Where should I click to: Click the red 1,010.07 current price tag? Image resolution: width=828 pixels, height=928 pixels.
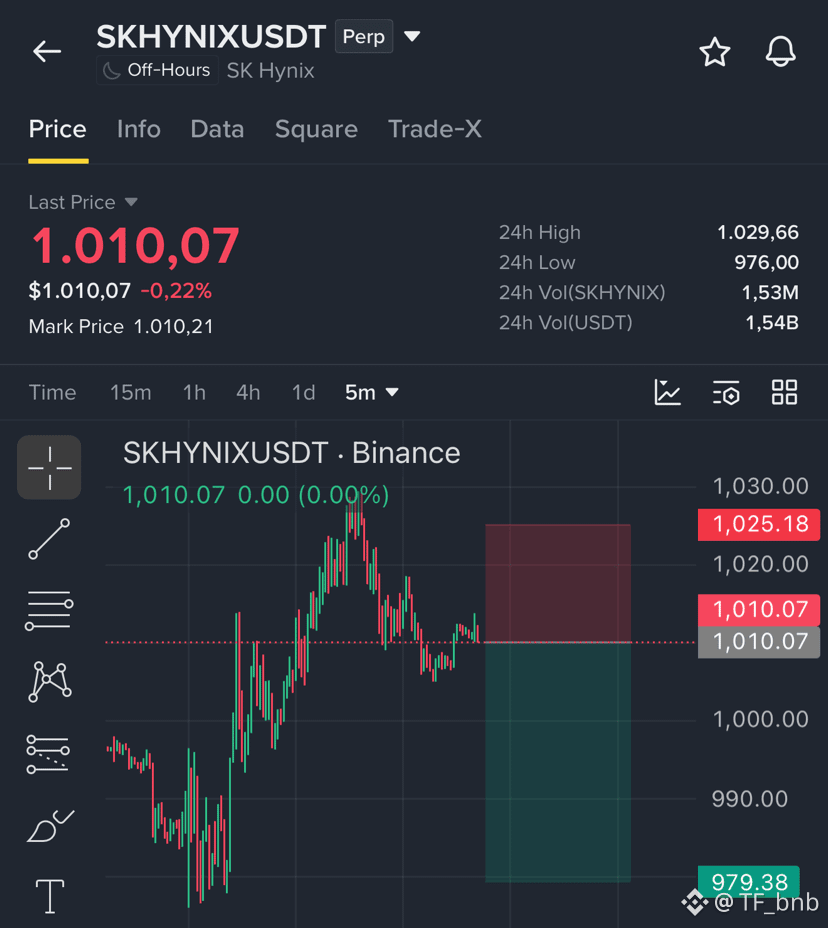pyautogui.click(x=759, y=610)
